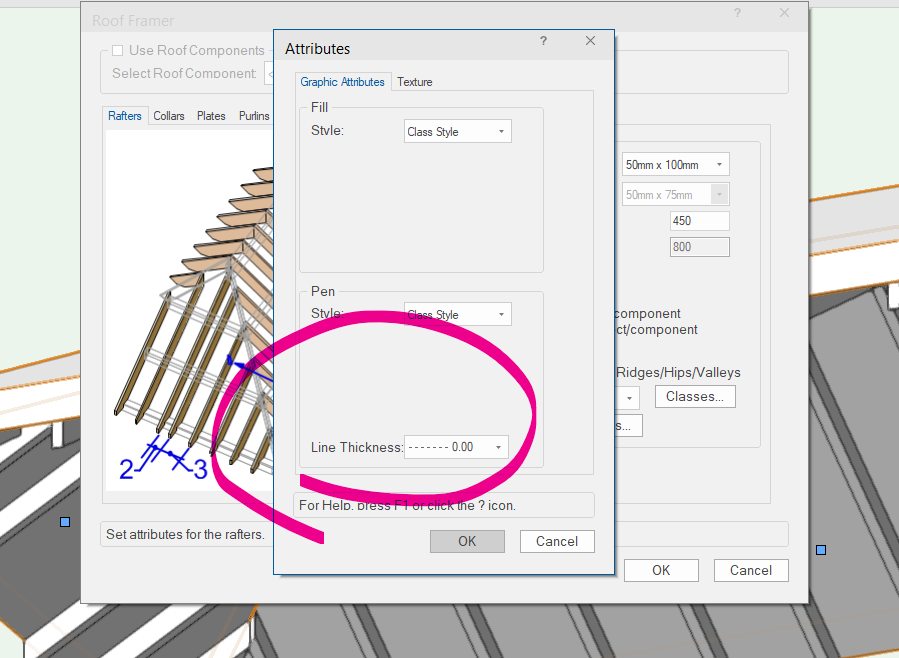The width and height of the screenshot is (899, 658).
Task: Open the Plates tab
Action: tap(211, 116)
